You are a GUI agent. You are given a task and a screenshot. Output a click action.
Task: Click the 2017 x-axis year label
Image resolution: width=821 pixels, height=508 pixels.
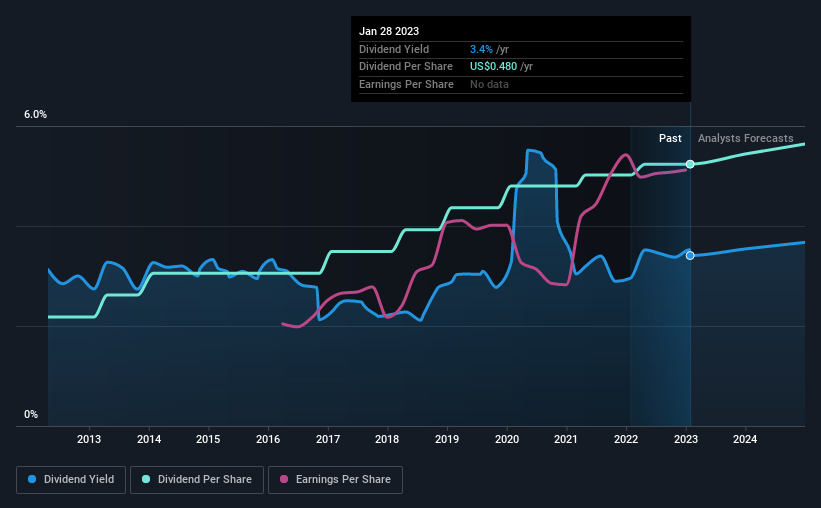pyautogui.click(x=328, y=439)
